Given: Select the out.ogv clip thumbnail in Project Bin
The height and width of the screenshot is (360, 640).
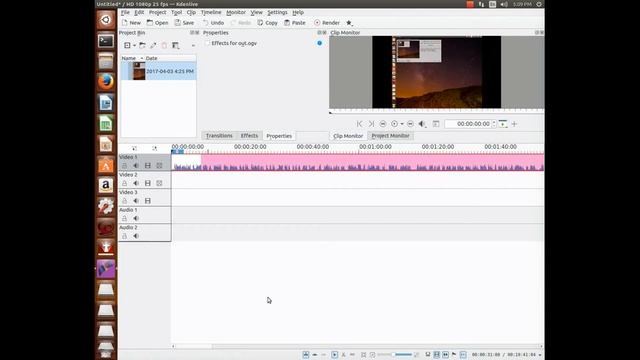Looking at the screenshot, I should click(x=139, y=71).
